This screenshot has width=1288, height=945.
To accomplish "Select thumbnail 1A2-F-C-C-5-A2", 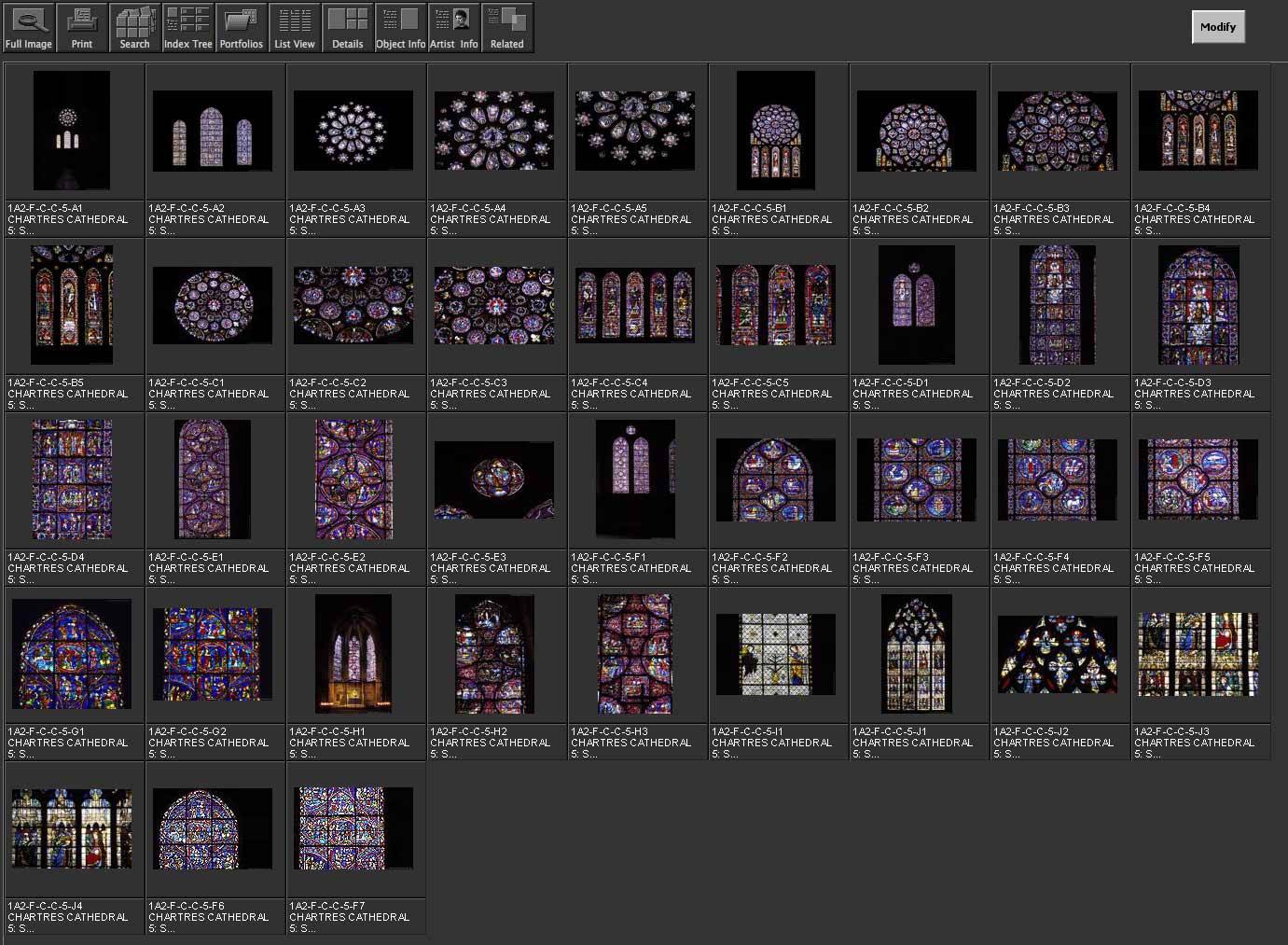I will pyautogui.click(x=213, y=131).
